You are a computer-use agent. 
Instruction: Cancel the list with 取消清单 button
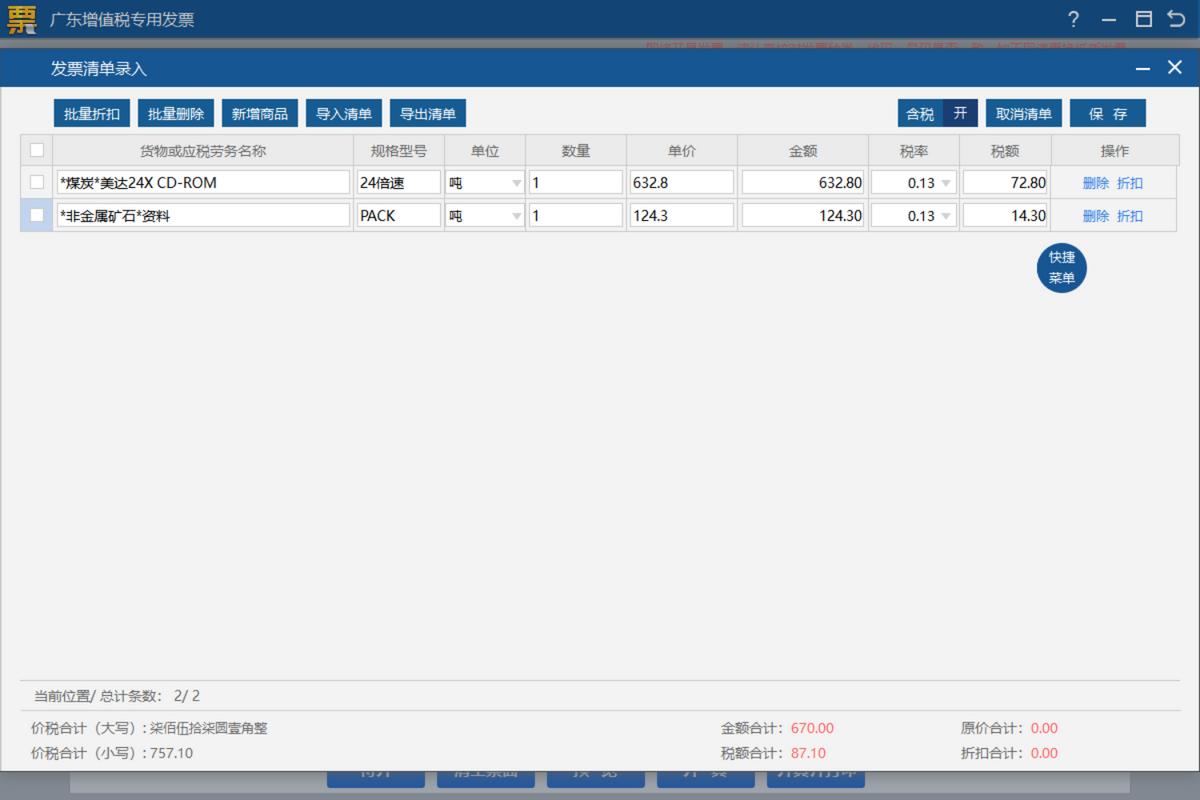(1023, 113)
